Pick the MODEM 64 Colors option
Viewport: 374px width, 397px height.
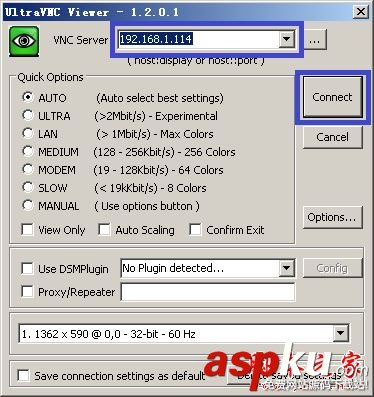(28, 169)
